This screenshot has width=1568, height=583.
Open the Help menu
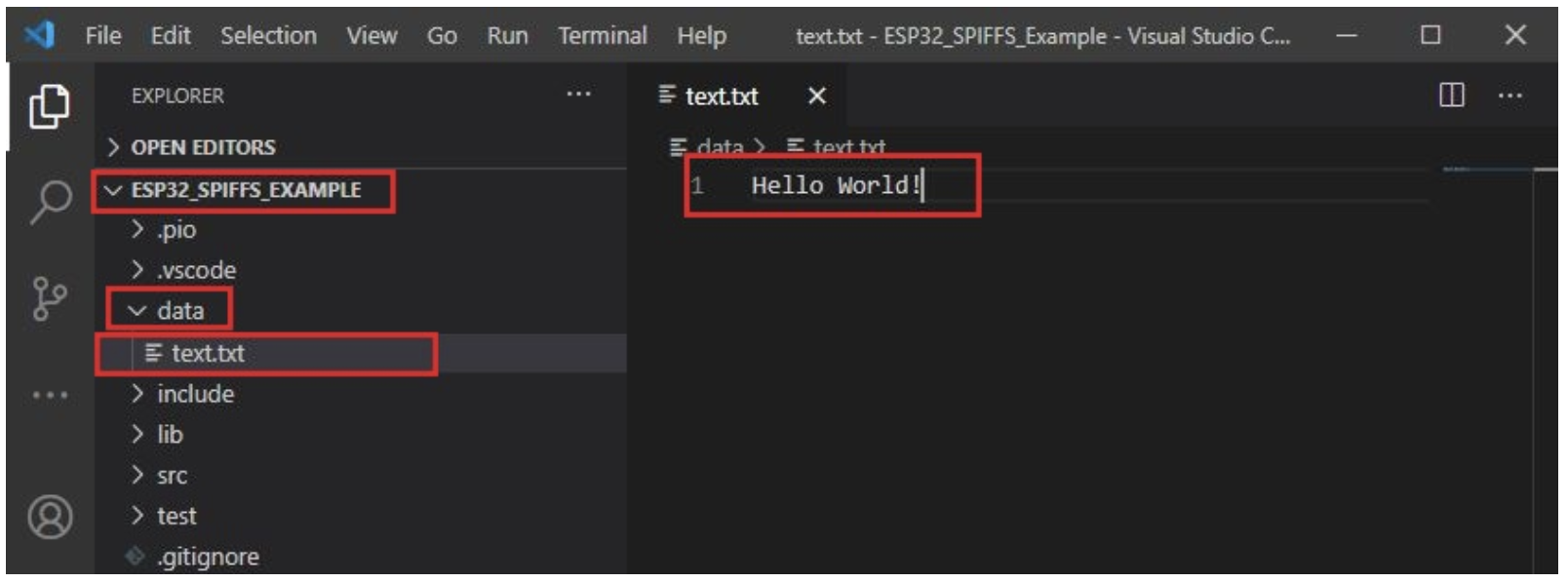click(701, 36)
